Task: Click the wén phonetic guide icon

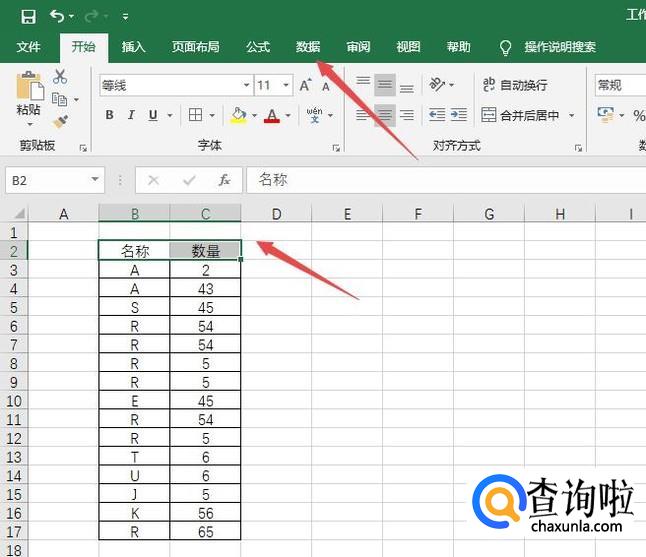Action: point(314,115)
